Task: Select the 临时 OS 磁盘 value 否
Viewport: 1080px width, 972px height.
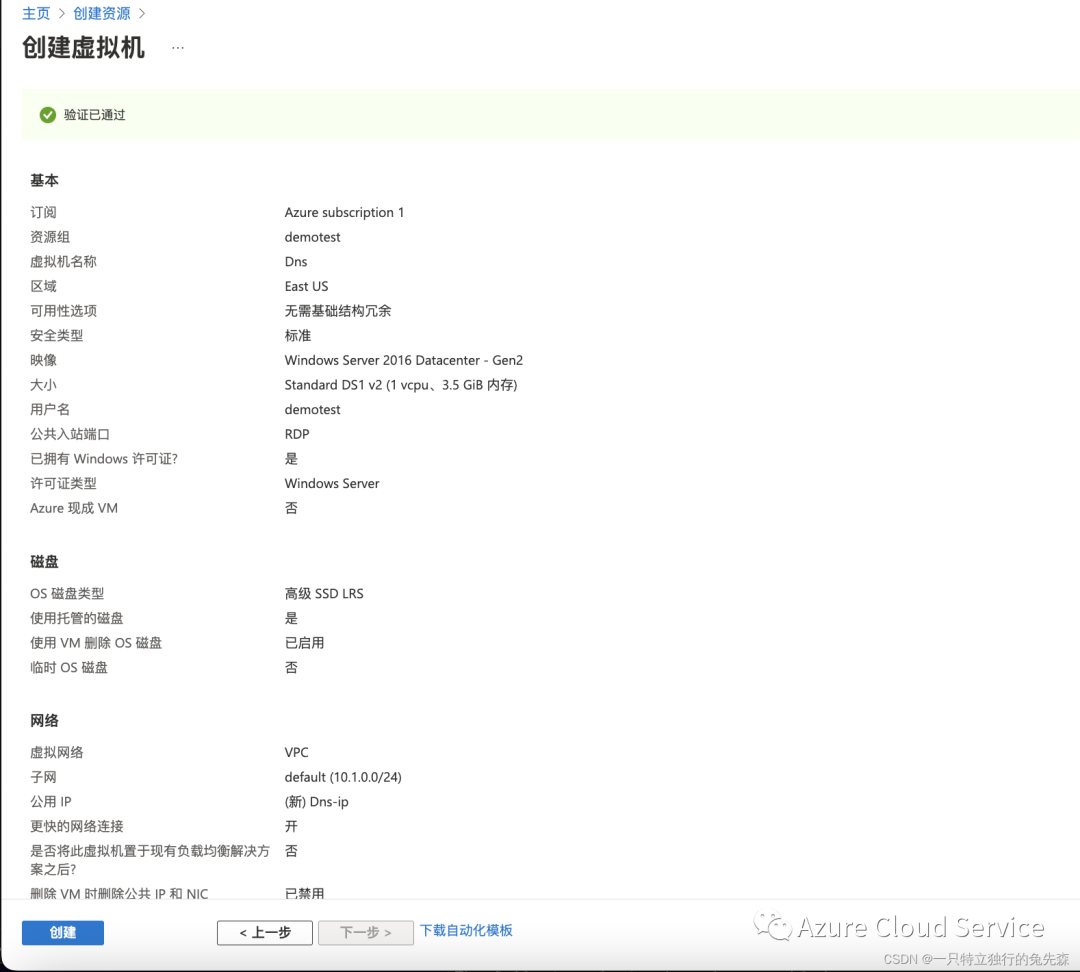Action: [x=291, y=668]
